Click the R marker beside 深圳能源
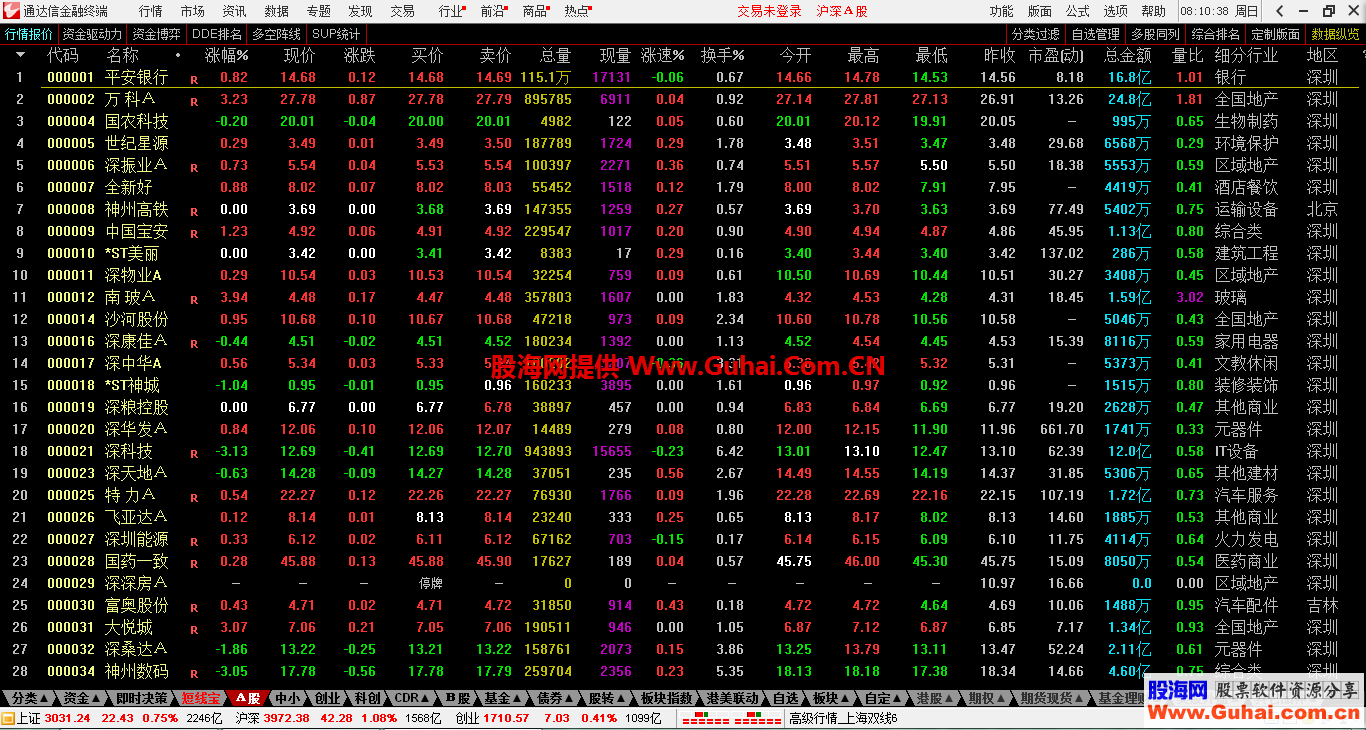 click(x=194, y=541)
